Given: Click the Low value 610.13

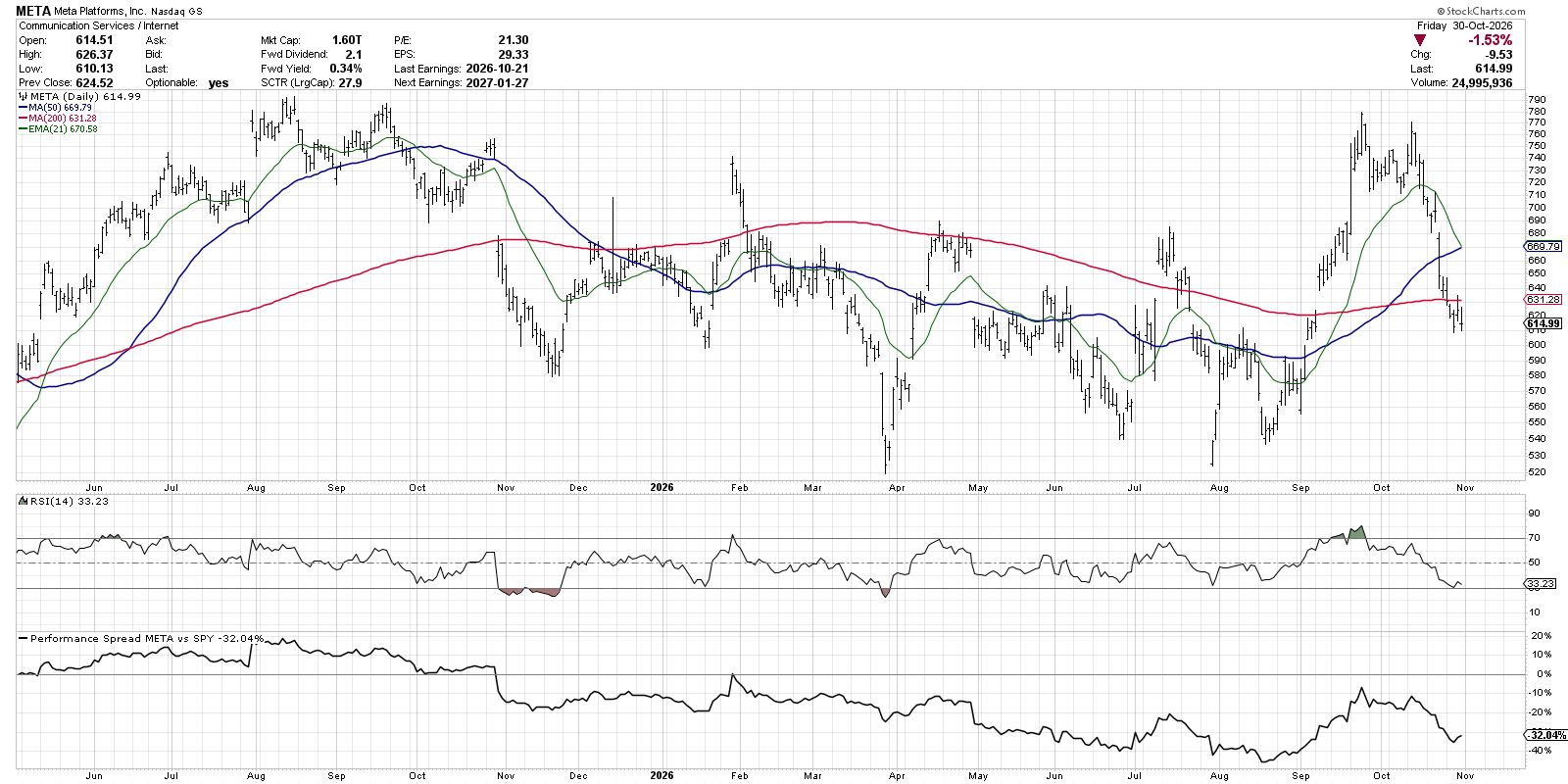Looking at the screenshot, I should tap(94, 69).
